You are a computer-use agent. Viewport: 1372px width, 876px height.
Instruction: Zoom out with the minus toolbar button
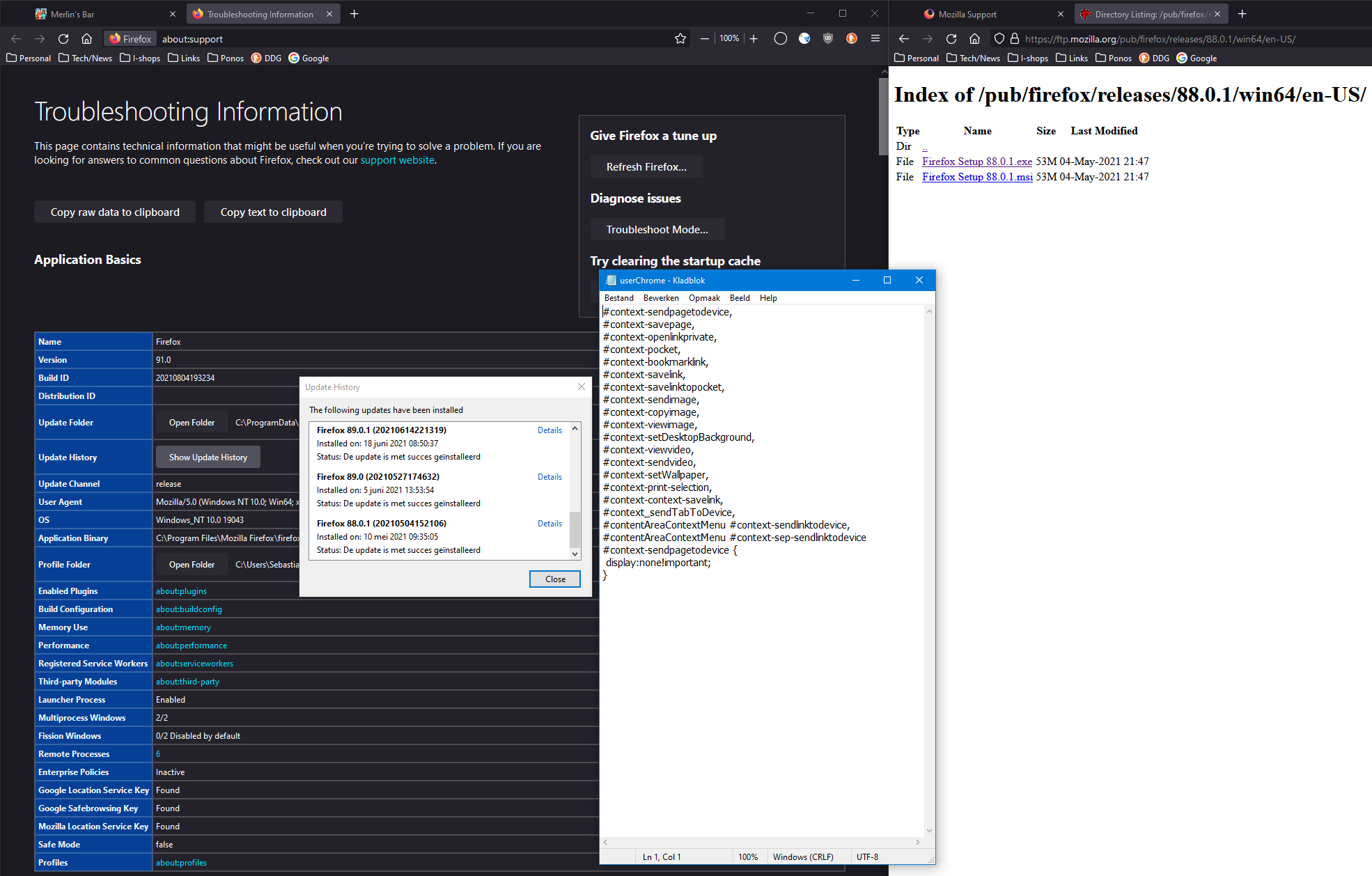tap(705, 39)
